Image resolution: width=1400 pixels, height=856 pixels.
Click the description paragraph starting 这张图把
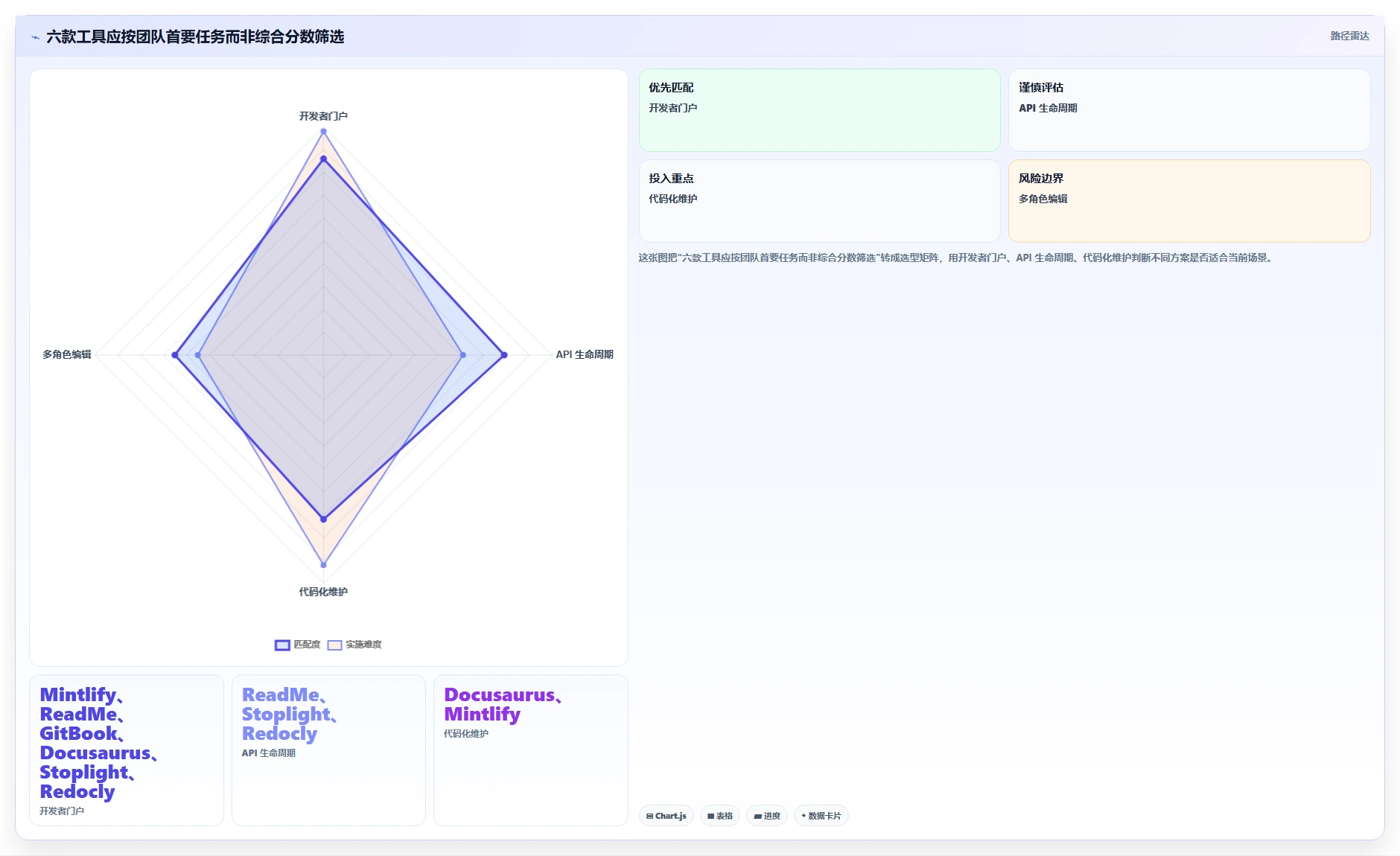[956, 258]
